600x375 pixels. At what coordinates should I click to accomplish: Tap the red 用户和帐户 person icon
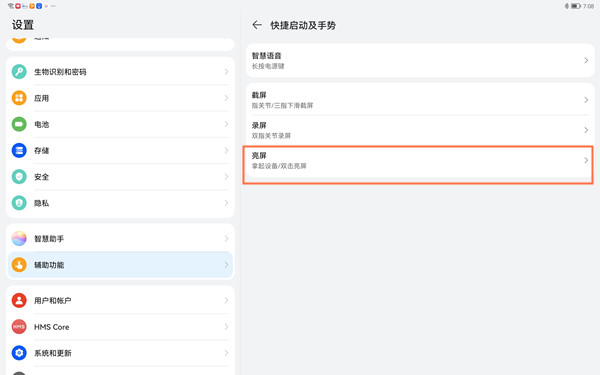click(x=19, y=300)
